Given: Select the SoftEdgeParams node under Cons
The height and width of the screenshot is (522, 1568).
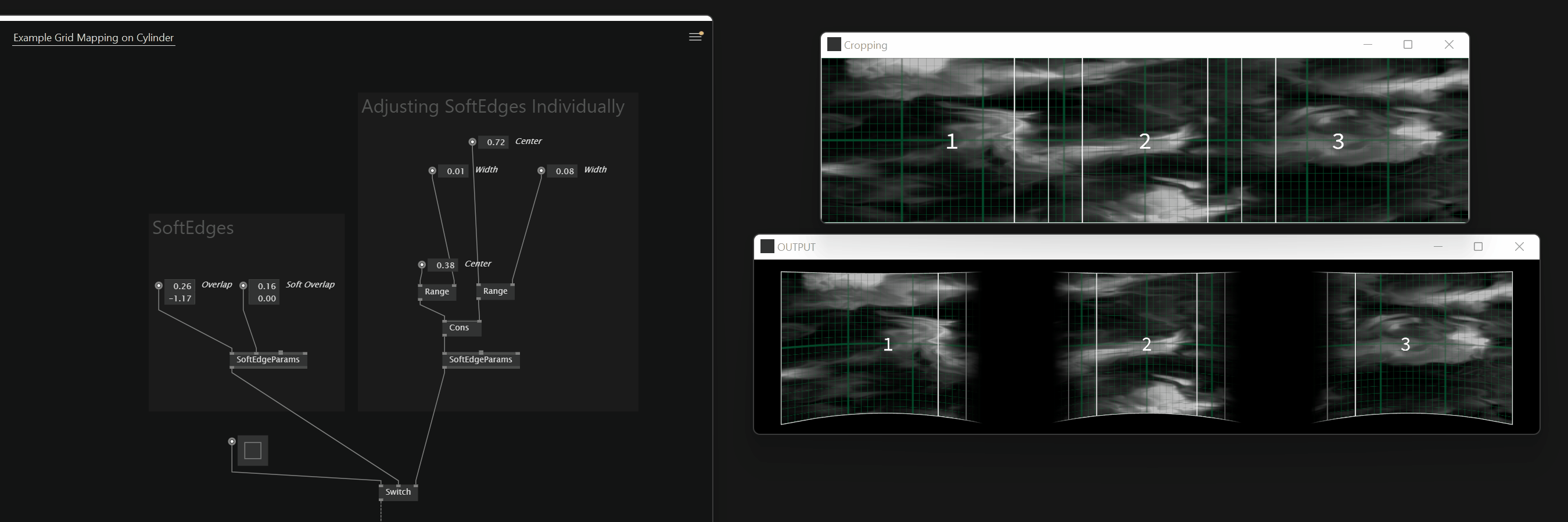Looking at the screenshot, I should point(481,359).
